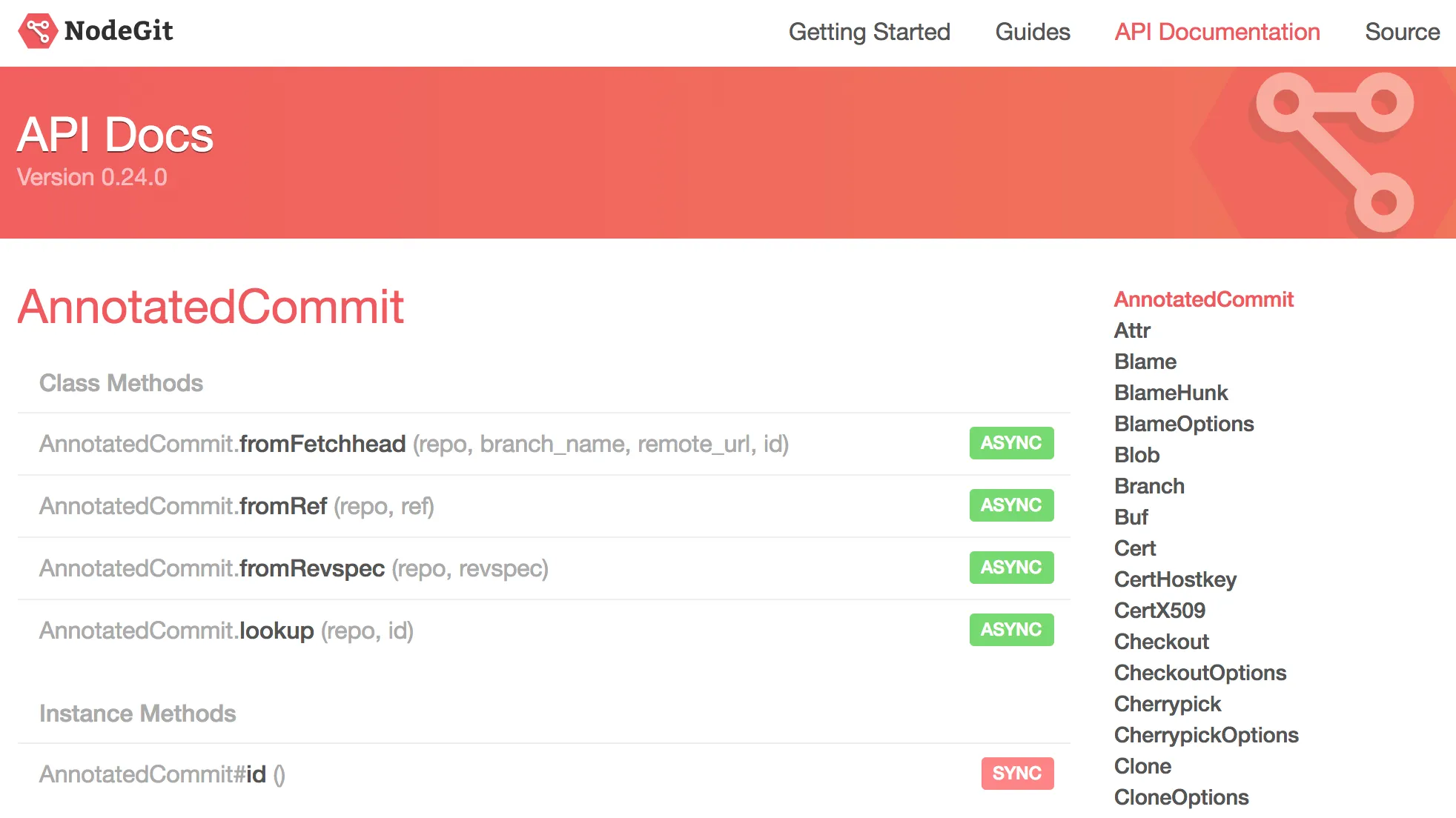Click the API Docs banner heading
The image size is (1456, 818).
point(115,135)
